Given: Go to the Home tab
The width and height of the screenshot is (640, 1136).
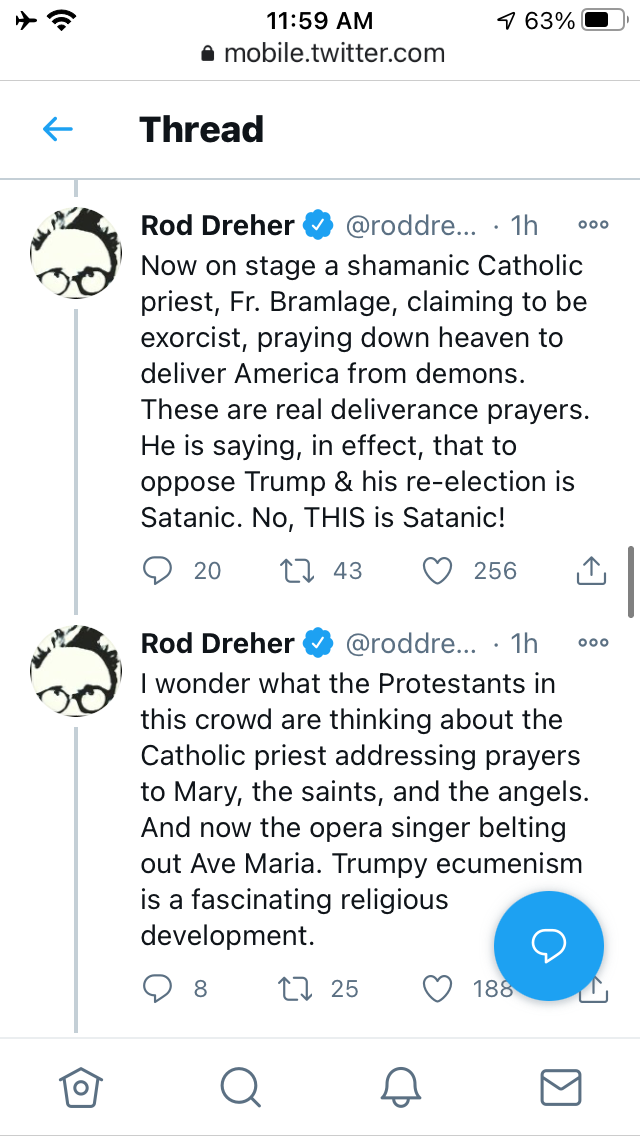Looking at the screenshot, I should pos(81,1085).
